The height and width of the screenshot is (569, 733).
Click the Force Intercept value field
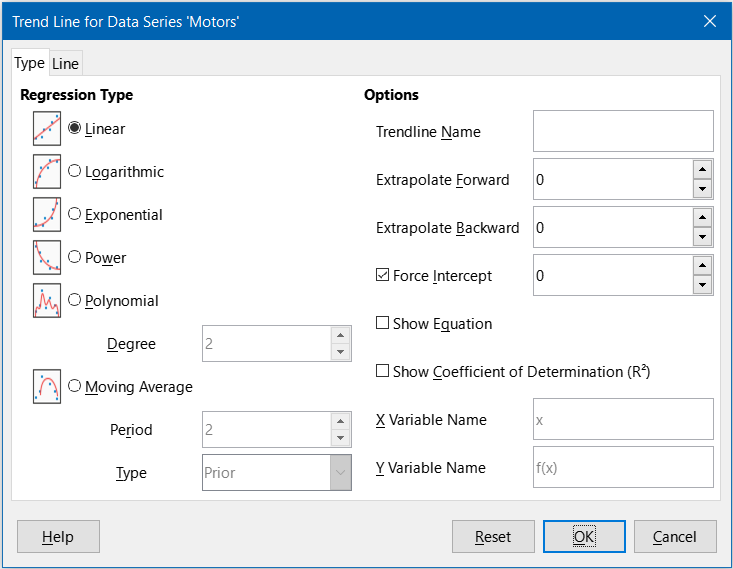613,275
